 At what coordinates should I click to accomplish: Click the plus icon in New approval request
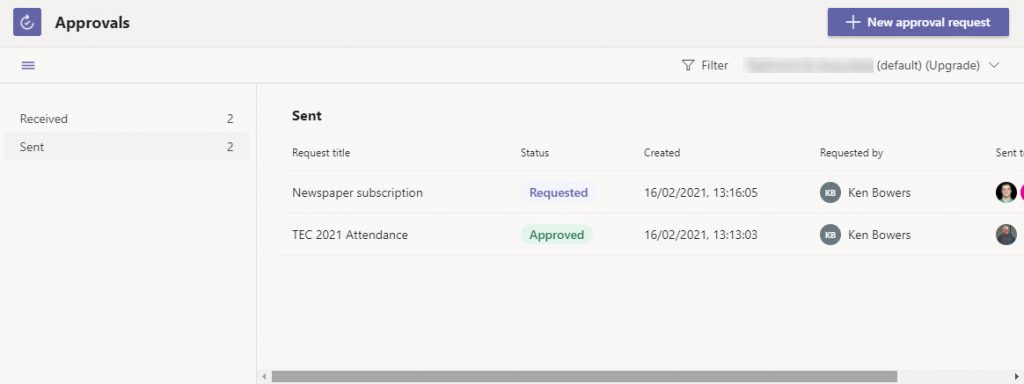tap(852, 22)
